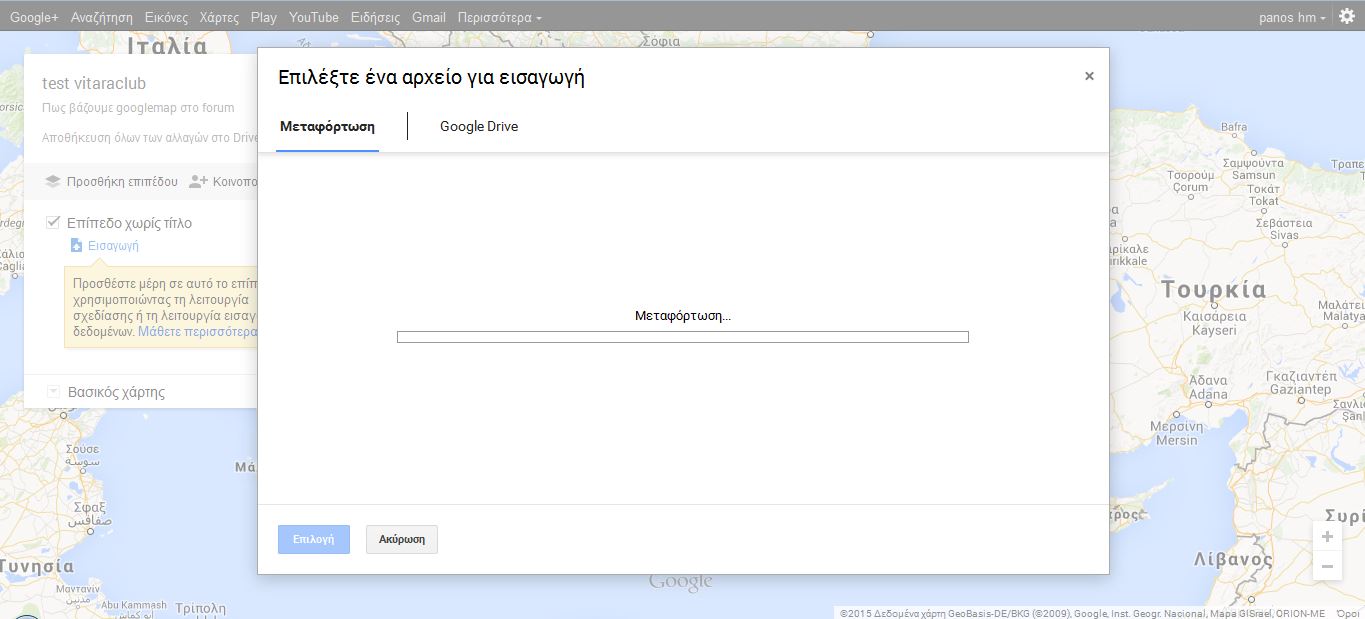
Task: Click the Λίβανος label on the map
Action: [x=1232, y=559]
